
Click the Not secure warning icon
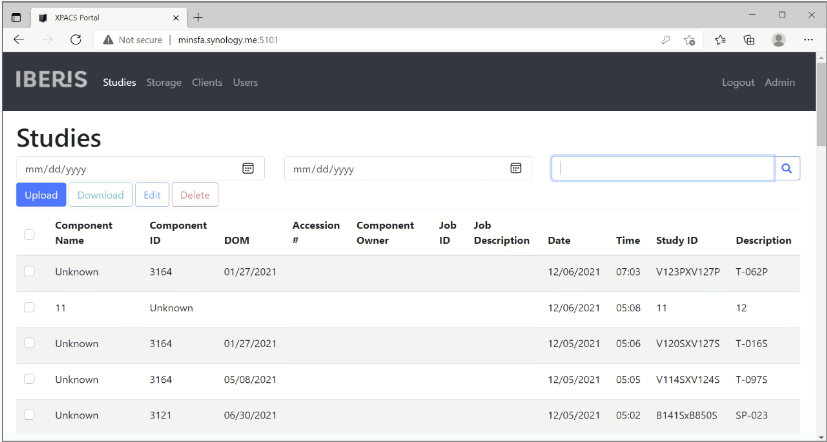(x=108, y=40)
